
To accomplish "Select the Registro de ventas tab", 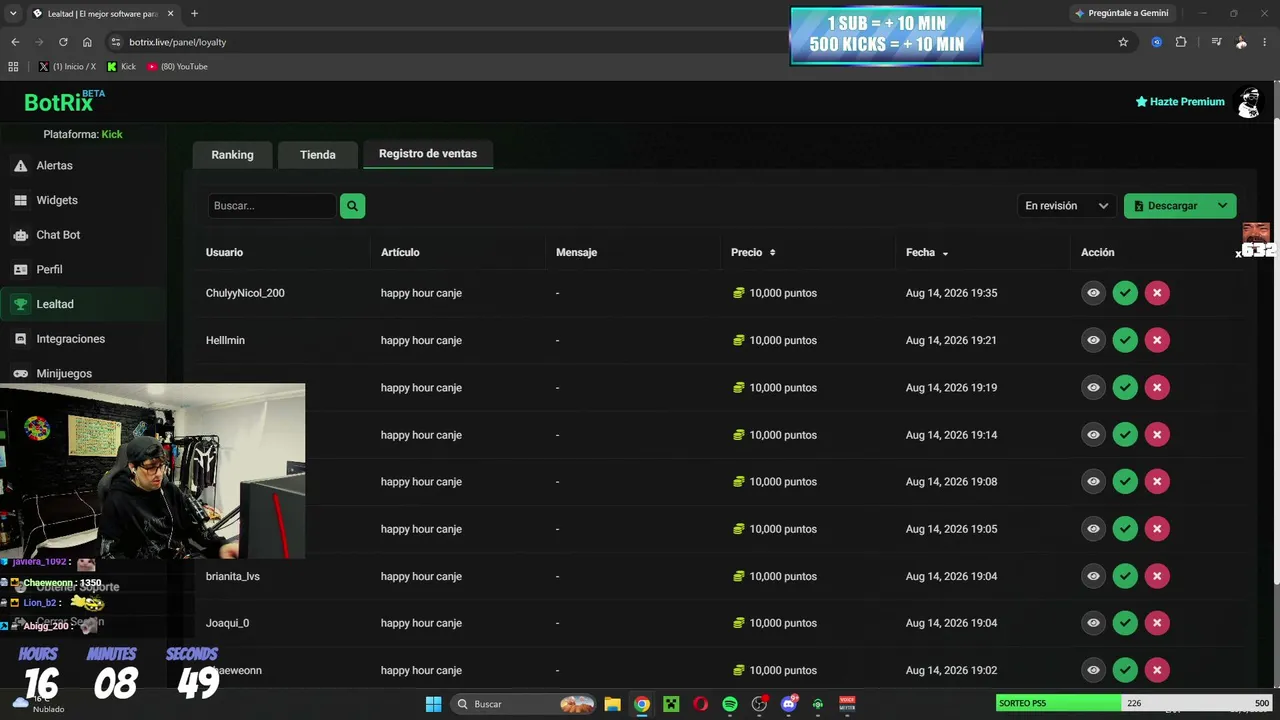I will click(428, 154).
